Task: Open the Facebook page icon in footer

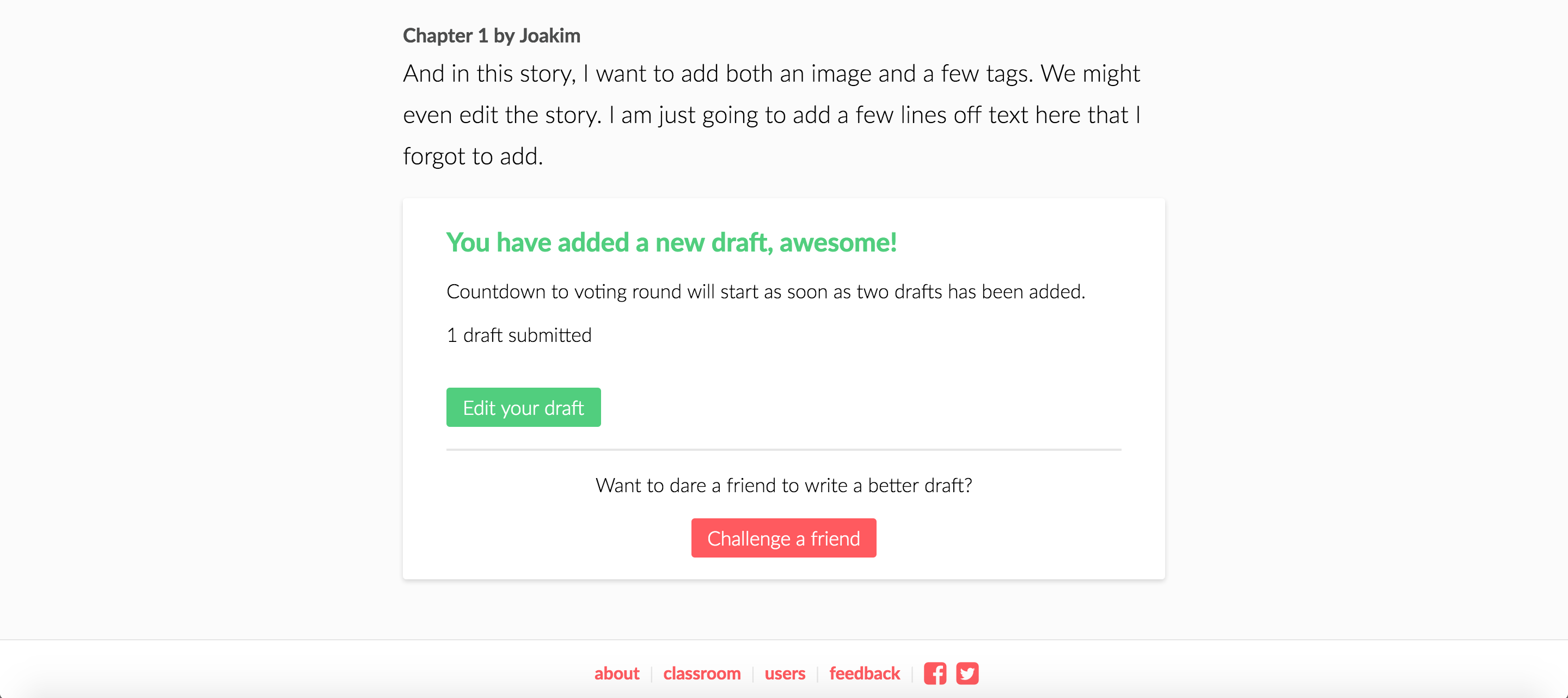Action: (x=935, y=673)
